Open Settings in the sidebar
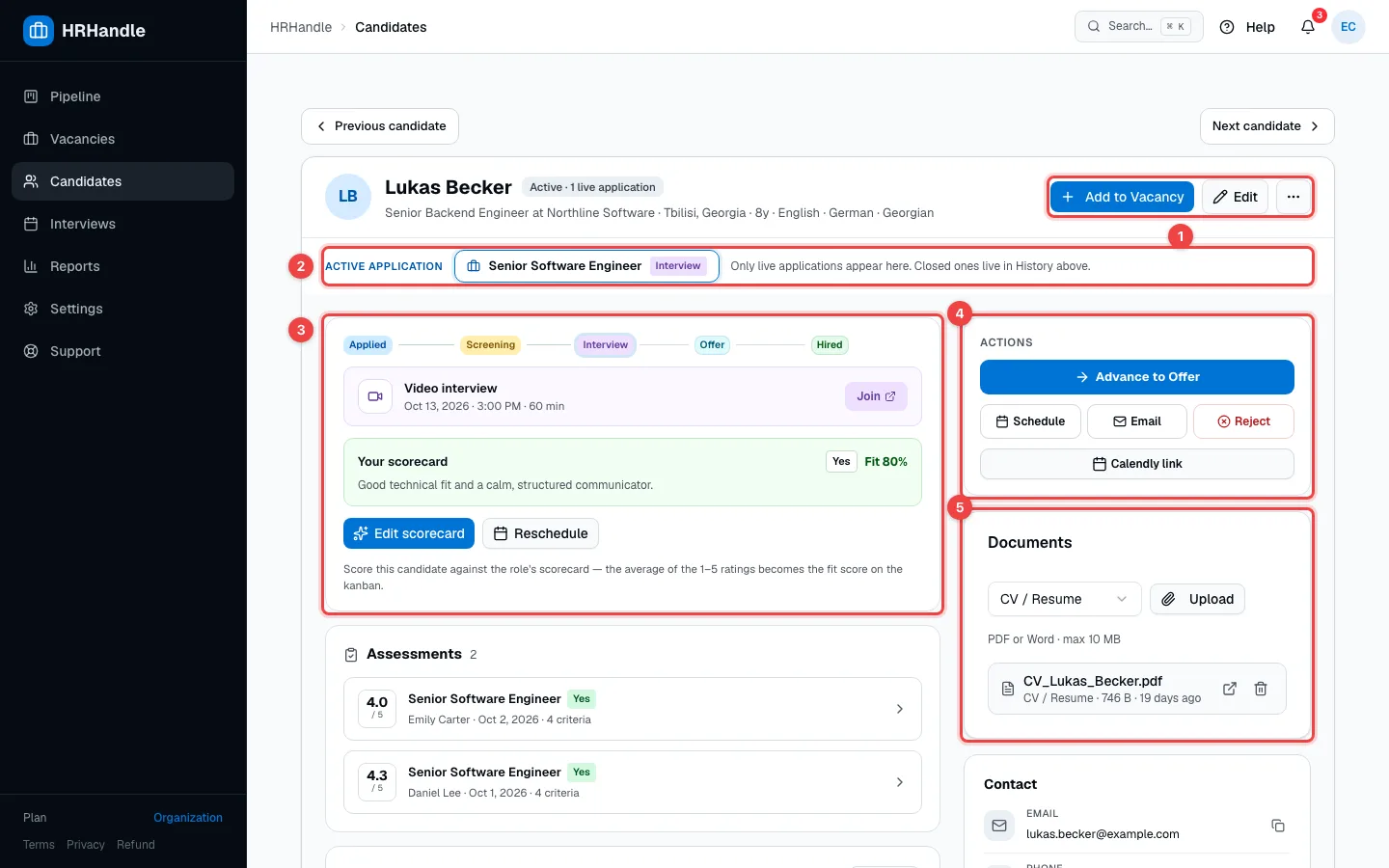Image resolution: width=1389 pixels, height=868 pixels. (123, 309)
